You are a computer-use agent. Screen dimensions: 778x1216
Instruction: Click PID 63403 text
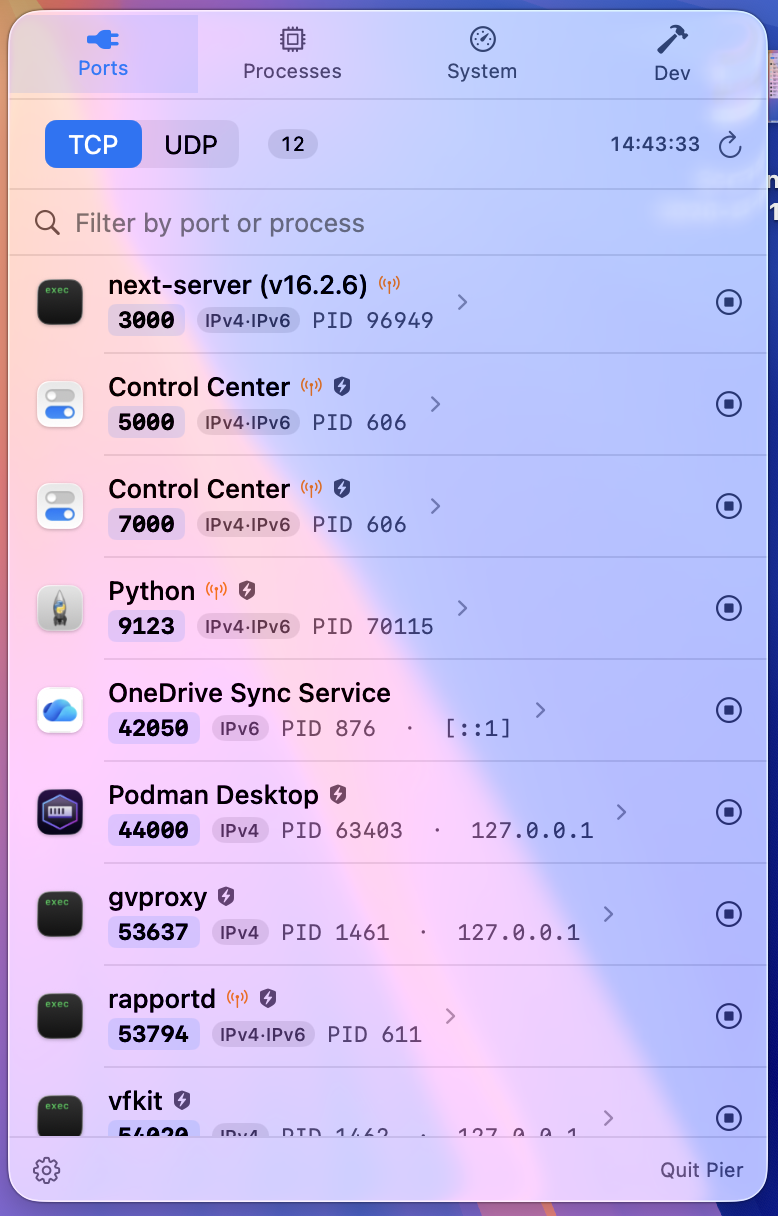(x=342, y=830)
